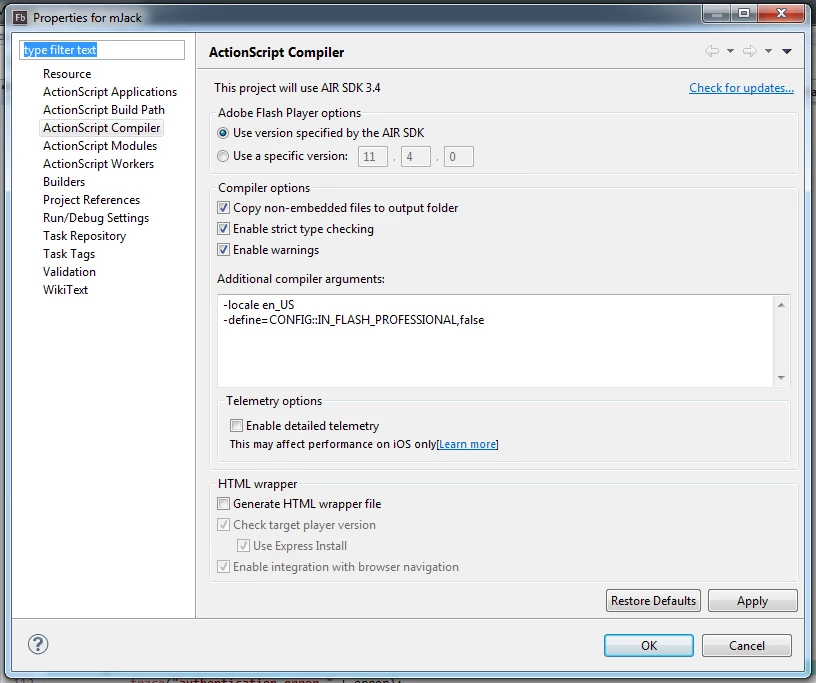Toggle Check target player version checkbox
This screenshot has width=816, height=683.
coord(223,525)
